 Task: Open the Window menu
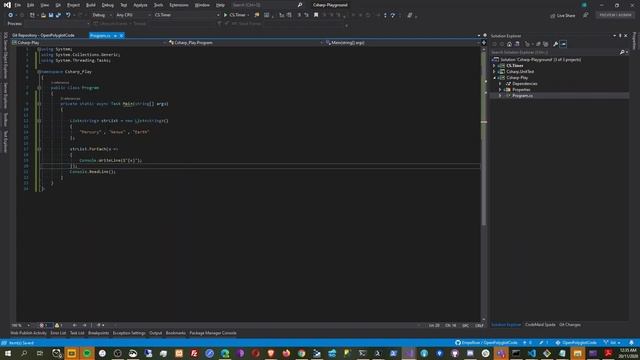pos(202,5)
